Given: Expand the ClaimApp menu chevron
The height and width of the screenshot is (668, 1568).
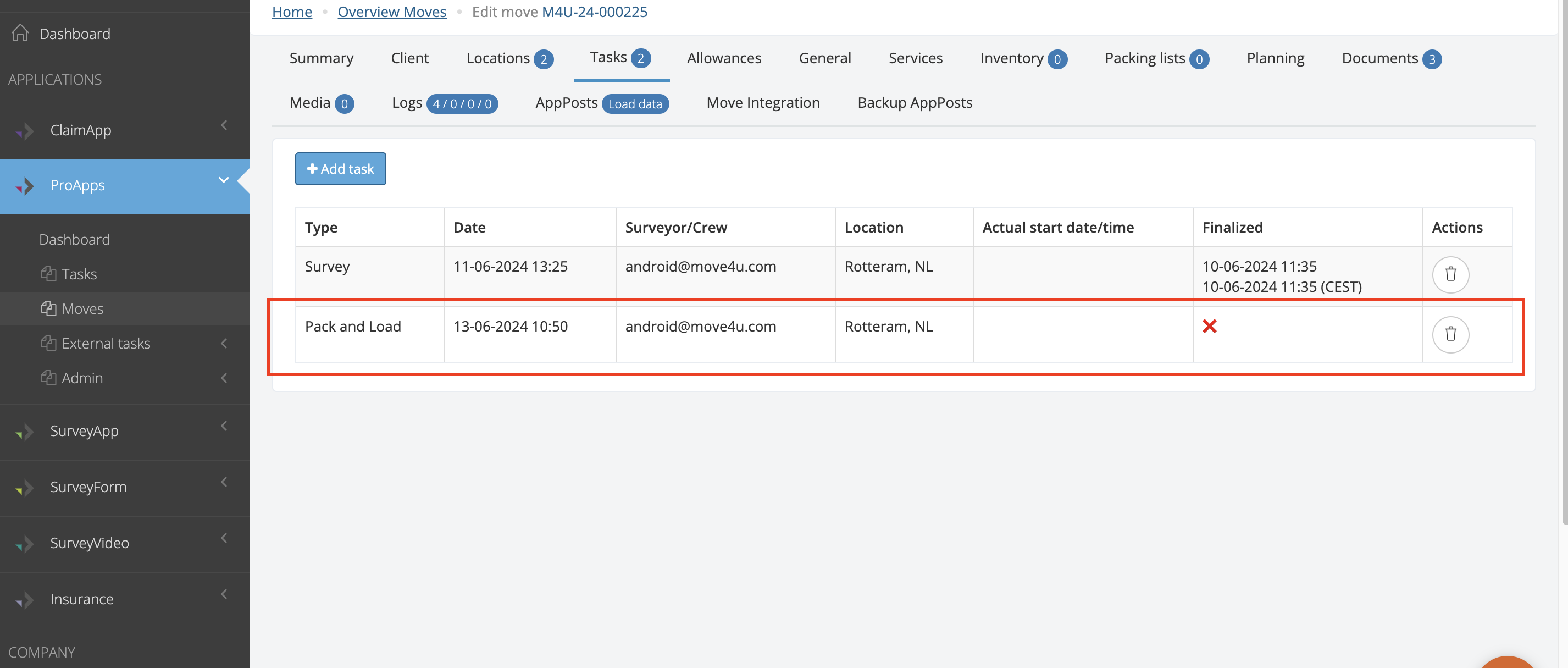Looking at the screenshot, I should [224, 125].
